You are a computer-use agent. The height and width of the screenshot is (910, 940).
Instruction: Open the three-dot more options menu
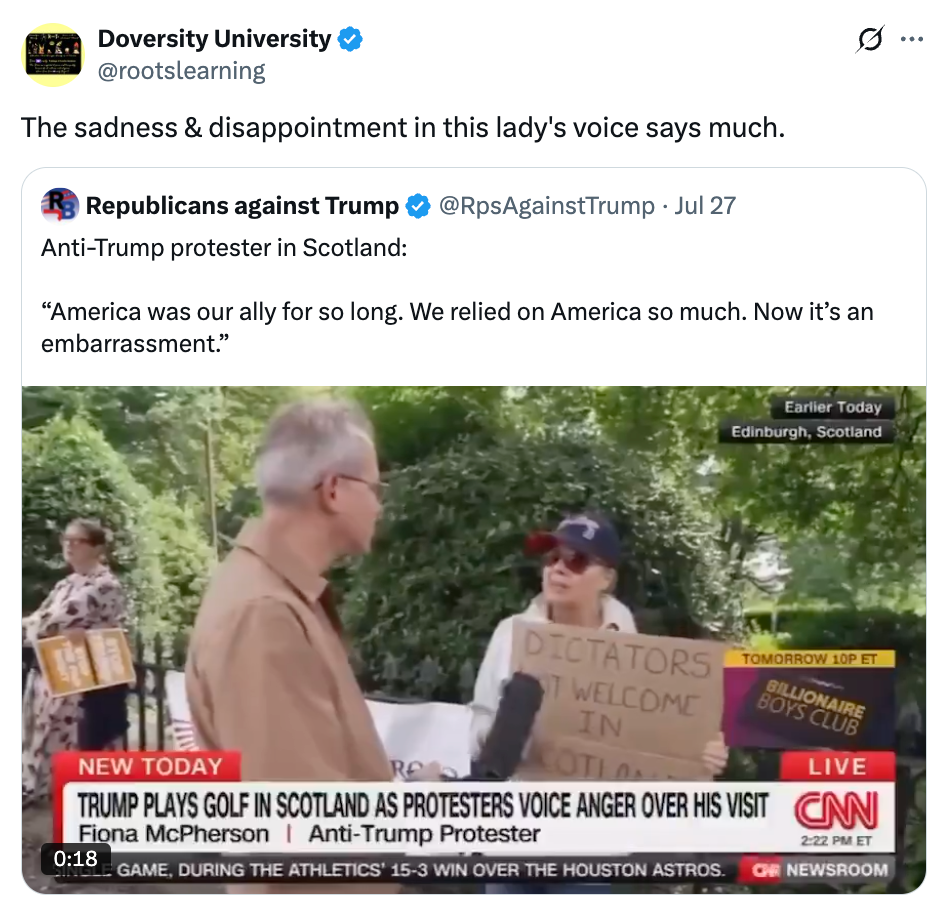tap(911, 40)
